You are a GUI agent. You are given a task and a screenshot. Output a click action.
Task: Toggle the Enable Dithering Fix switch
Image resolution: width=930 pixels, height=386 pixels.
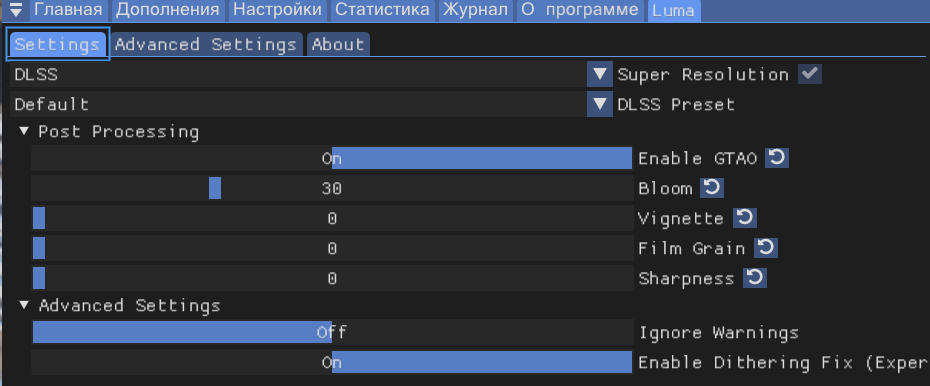[x=332, y=362]
